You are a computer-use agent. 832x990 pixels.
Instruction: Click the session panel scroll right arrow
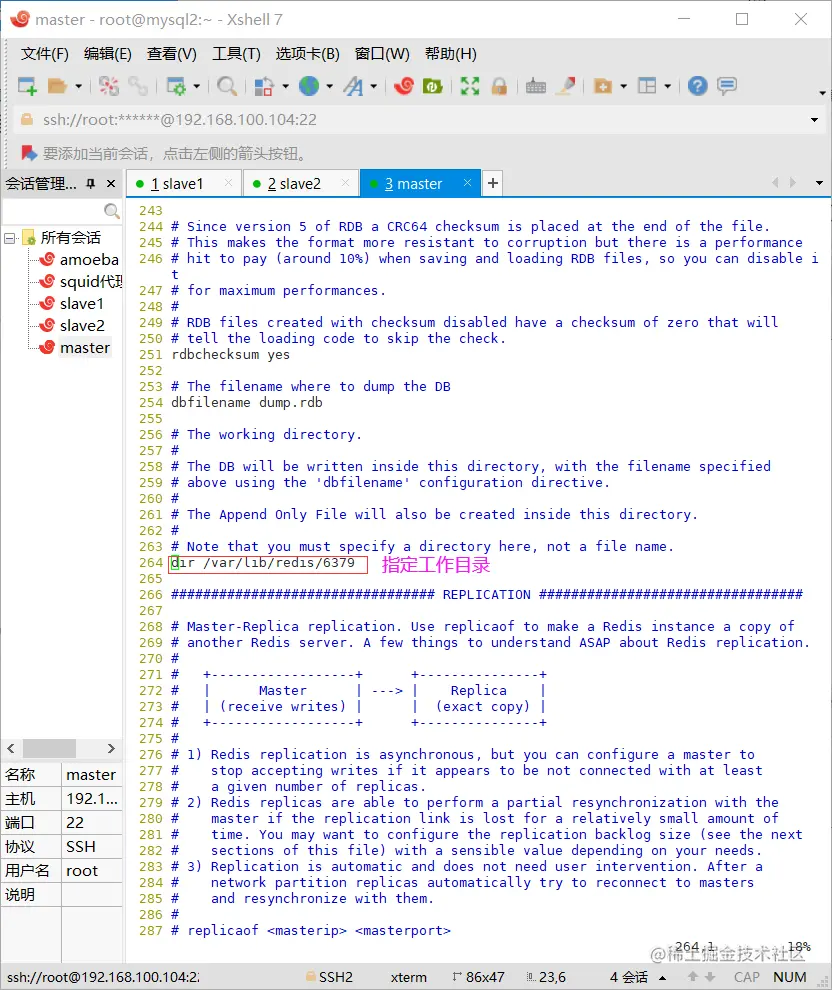tap(111, 748)
